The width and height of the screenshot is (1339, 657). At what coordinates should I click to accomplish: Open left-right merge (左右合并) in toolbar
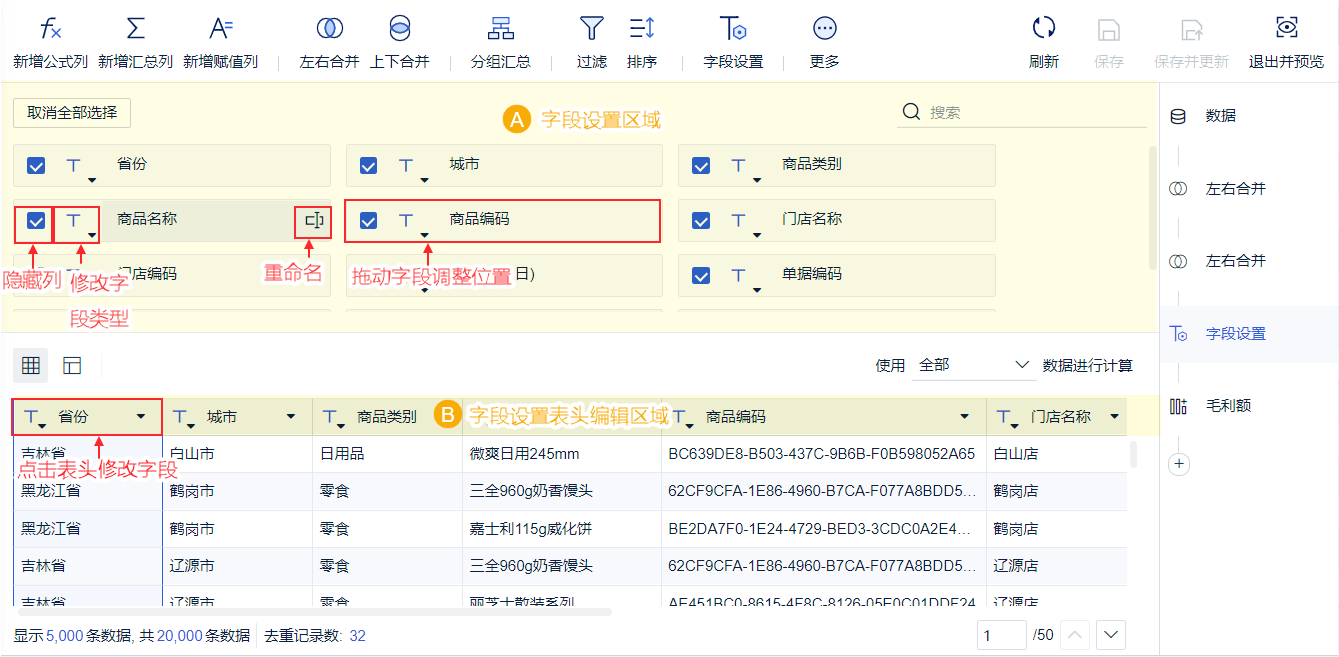(329, 43)
